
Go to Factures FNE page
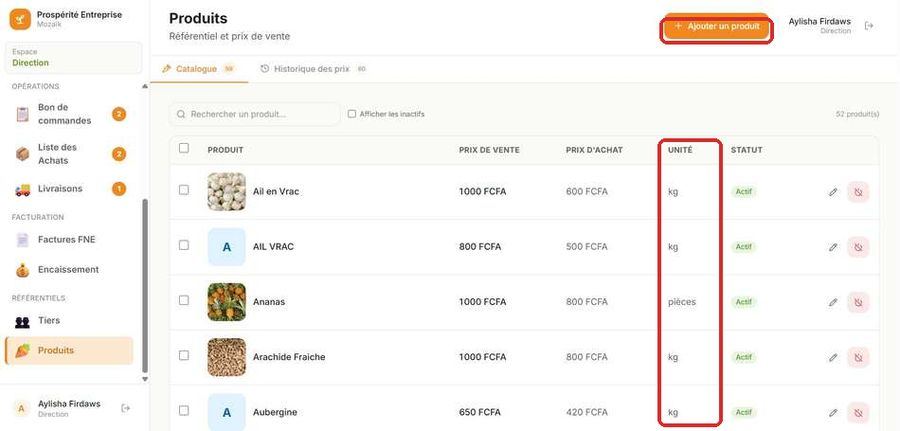click(69, 240)
